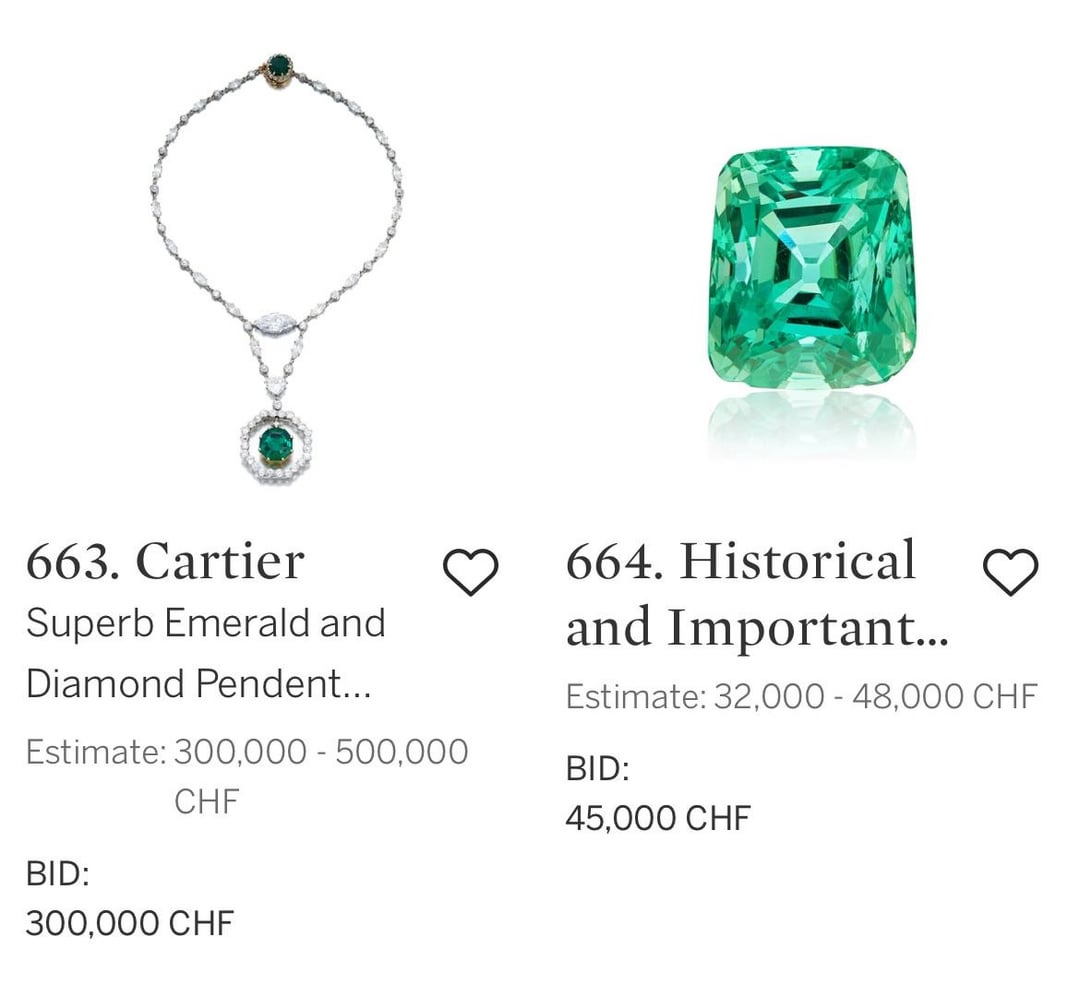The width and height of the screenshot is (1080, 996).
Task: Click the BID label under lot 663
Action: tap(58, 875)
